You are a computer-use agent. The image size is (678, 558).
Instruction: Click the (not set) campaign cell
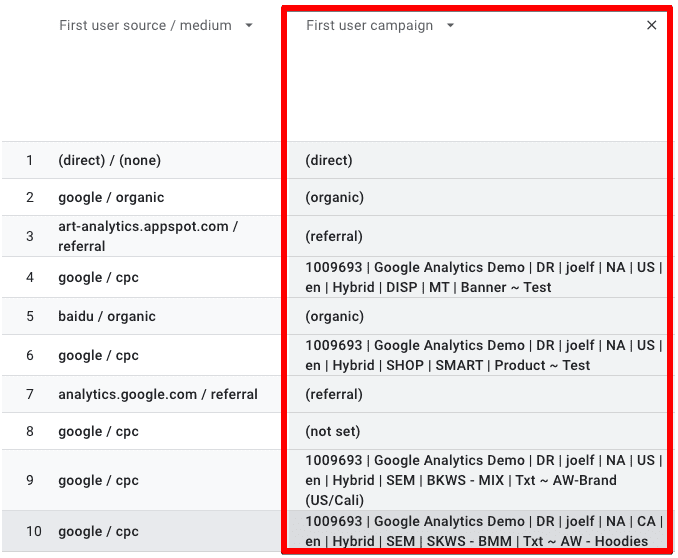pyautogui.click(x=333, y=432)
